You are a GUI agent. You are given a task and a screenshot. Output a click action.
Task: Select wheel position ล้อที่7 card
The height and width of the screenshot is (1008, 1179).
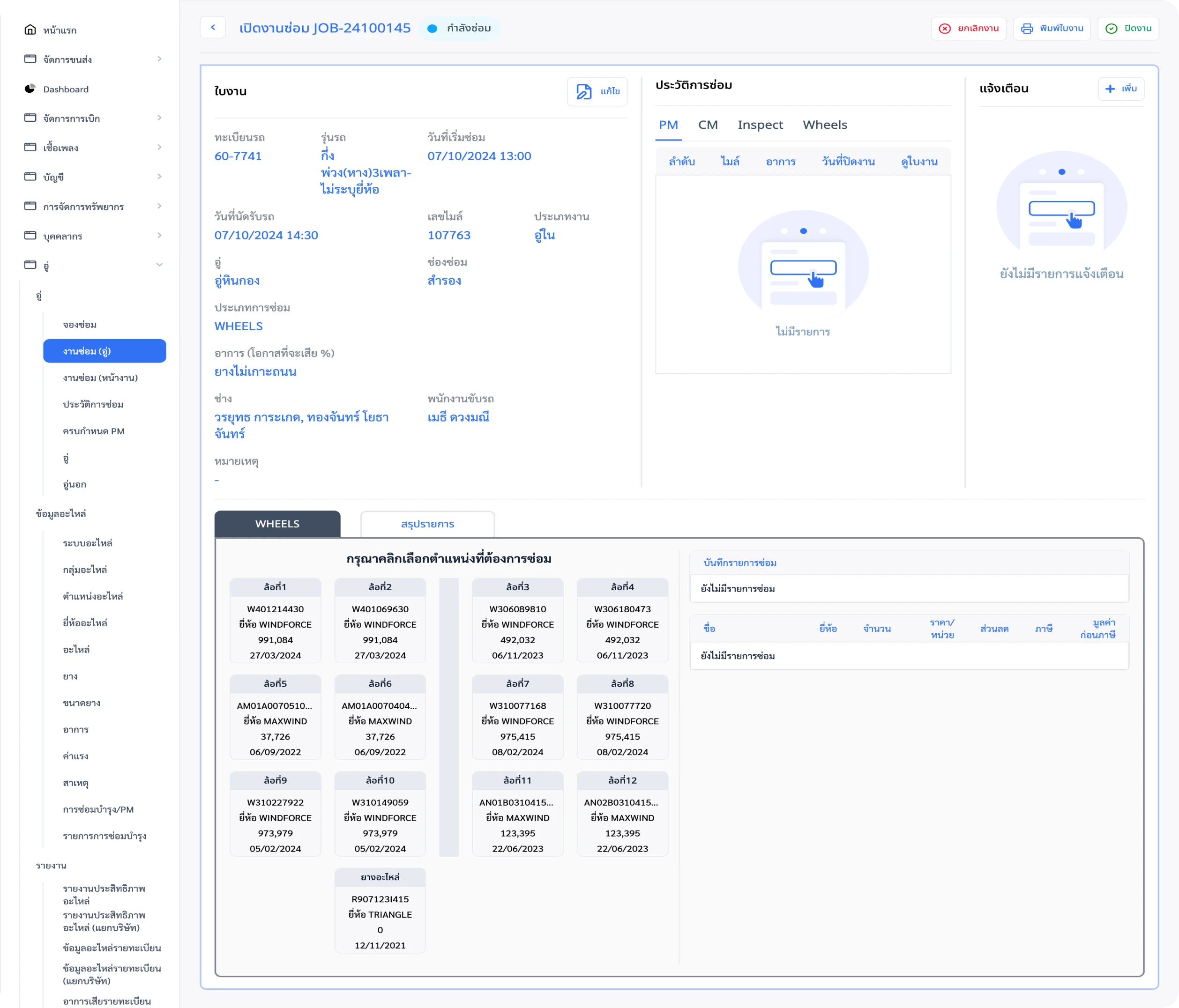coord(518,717)
